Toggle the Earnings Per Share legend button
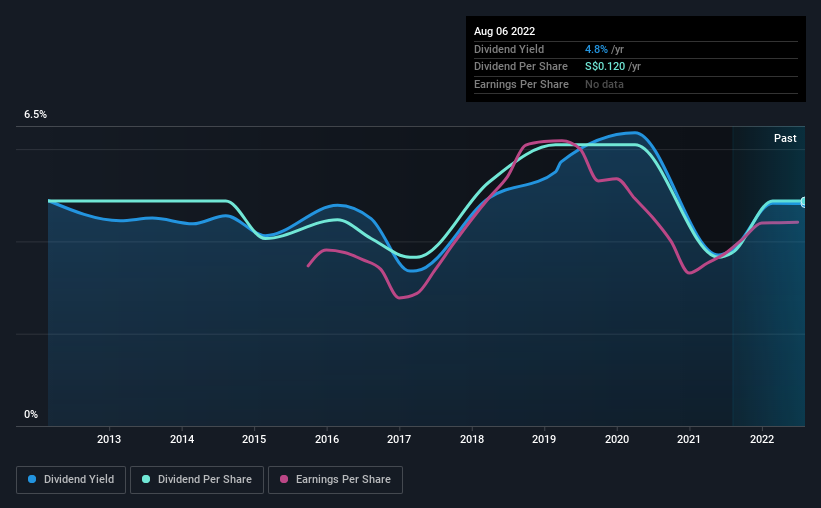 pyautogui.click(x=335, y=480)
